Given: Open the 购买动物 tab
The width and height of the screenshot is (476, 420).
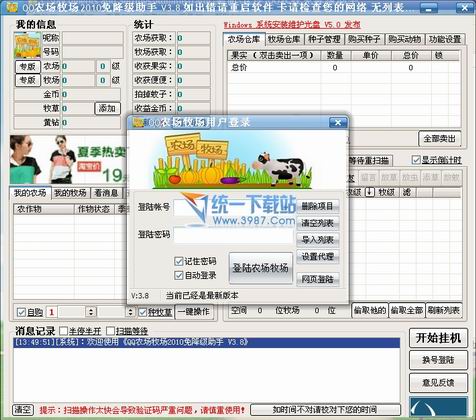Looking at the screenshot, I should [405, 39].
